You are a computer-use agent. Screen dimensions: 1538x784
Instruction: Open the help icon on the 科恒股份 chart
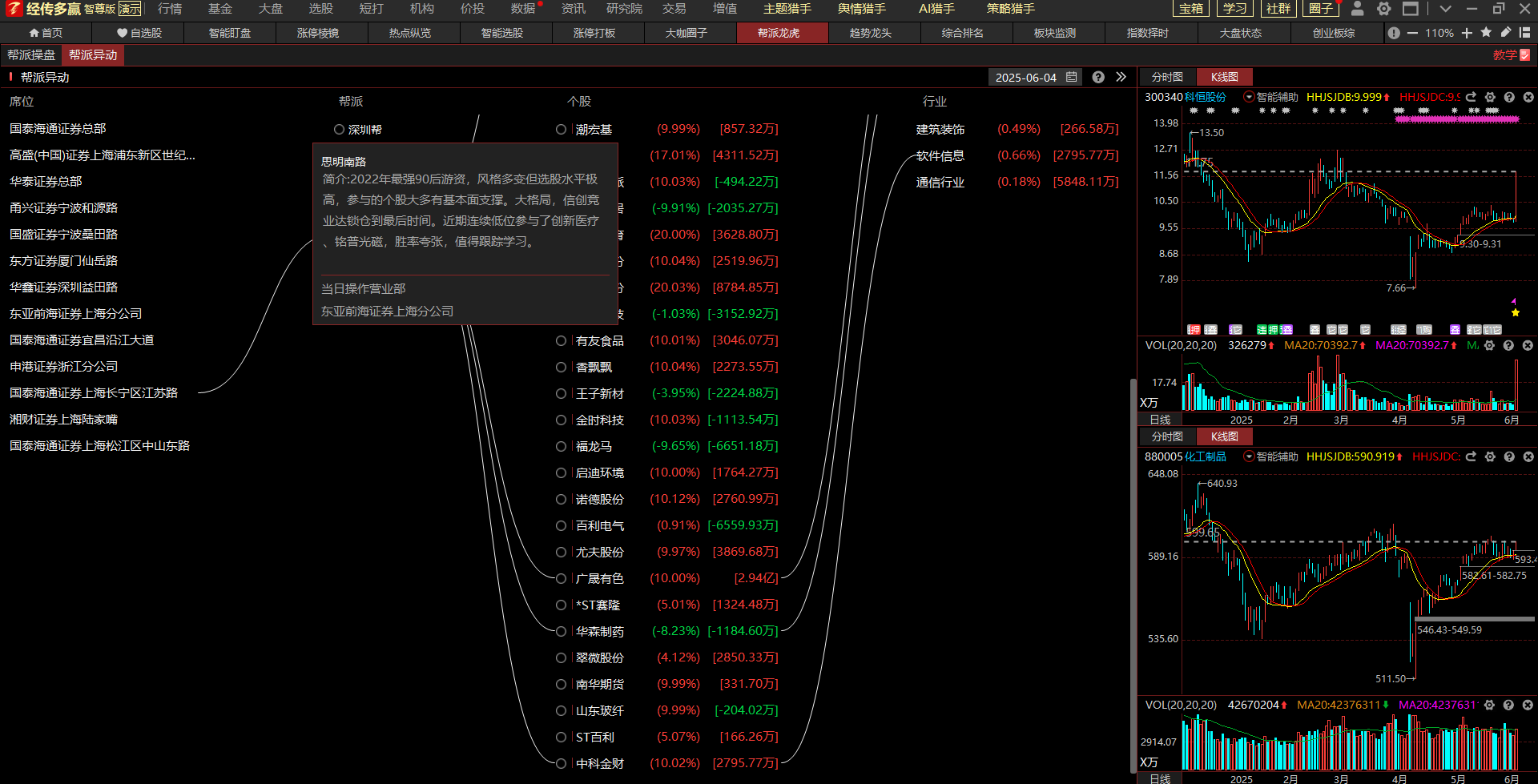point(1509,97)
